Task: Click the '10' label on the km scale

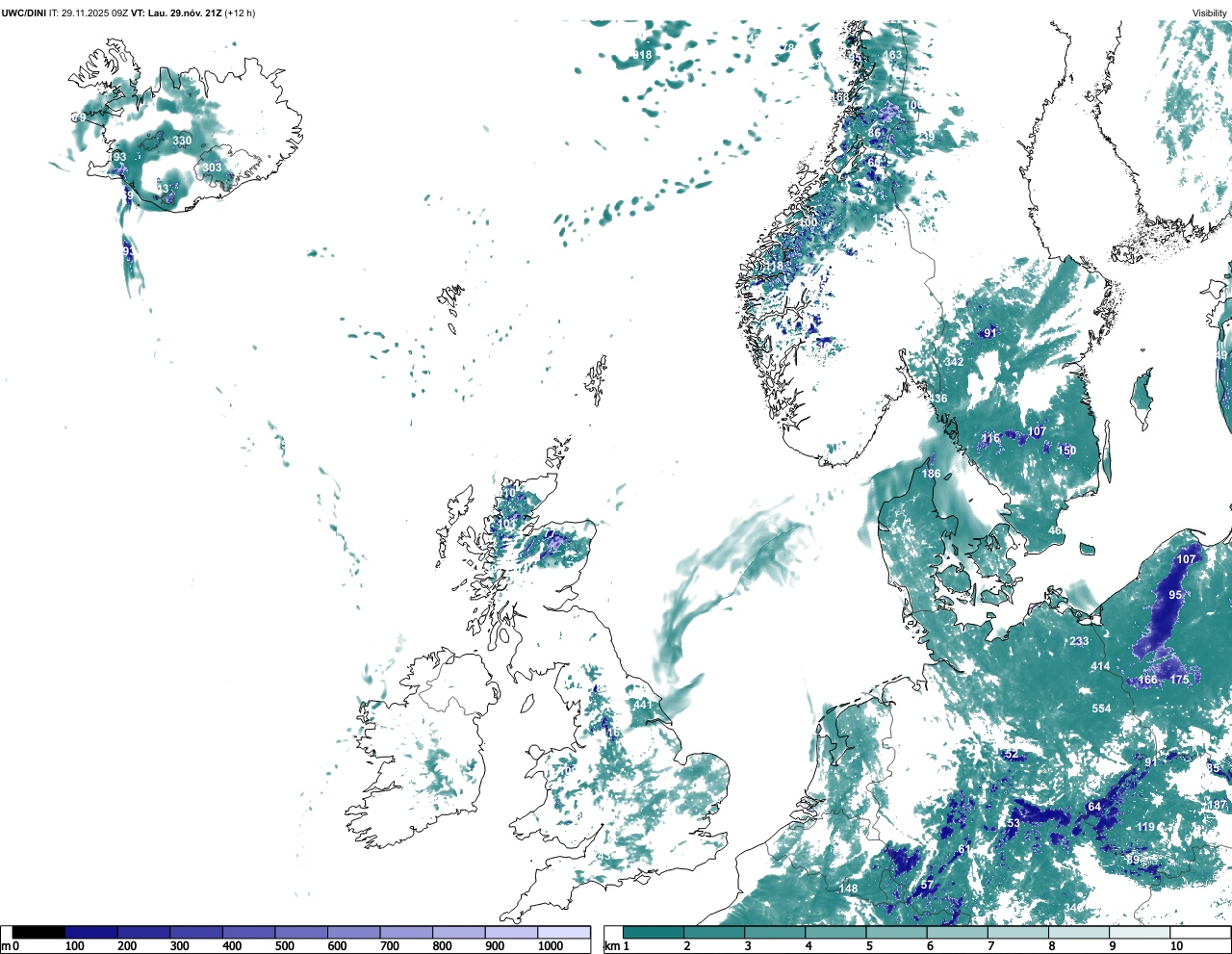Action: 1176,946
